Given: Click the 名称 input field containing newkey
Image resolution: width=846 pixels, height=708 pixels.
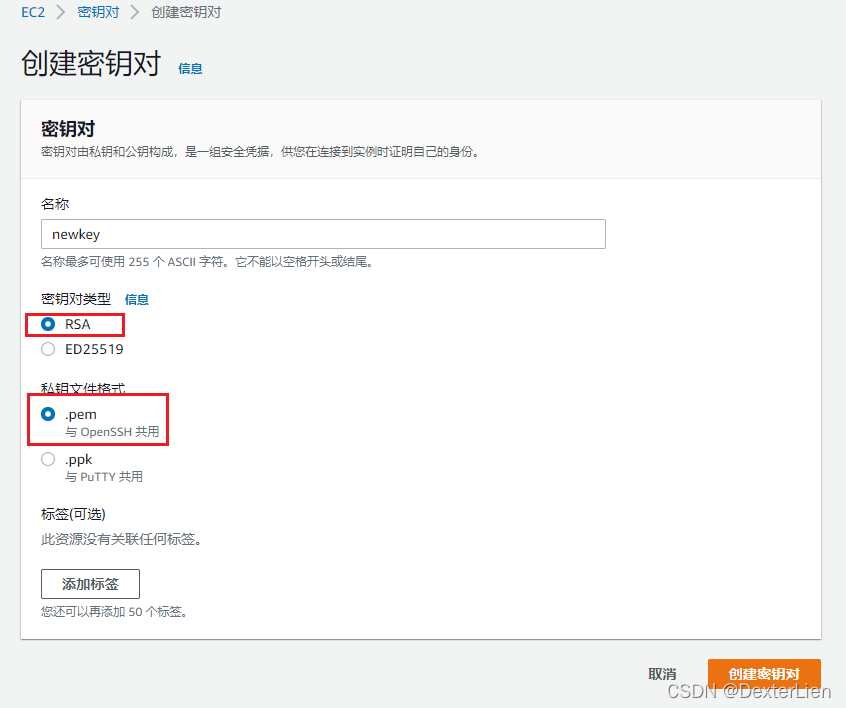Looking at the screenshot, I should pos(323,234).
